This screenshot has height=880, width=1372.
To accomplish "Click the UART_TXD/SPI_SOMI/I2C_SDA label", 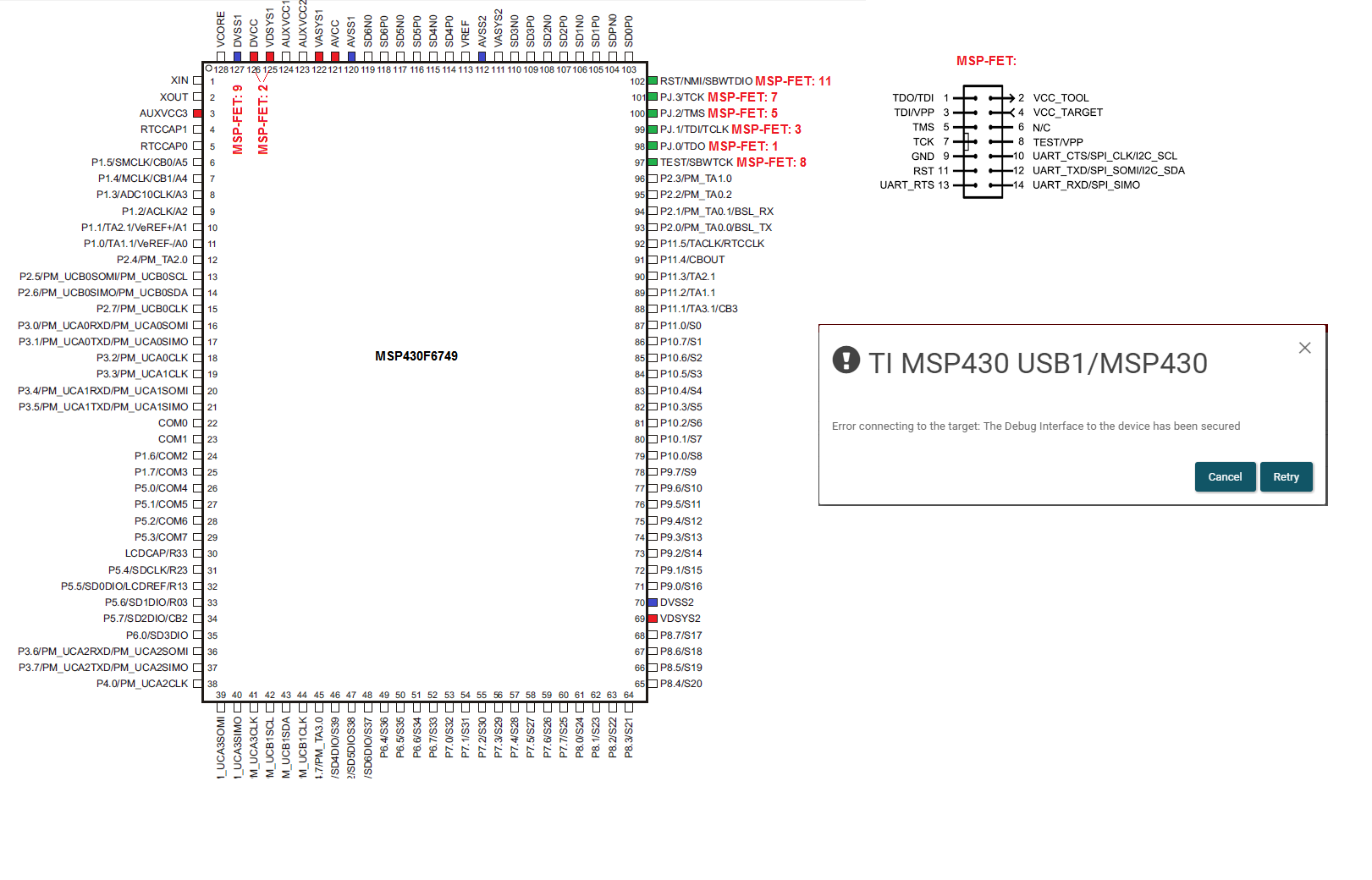I will 1109,171.
